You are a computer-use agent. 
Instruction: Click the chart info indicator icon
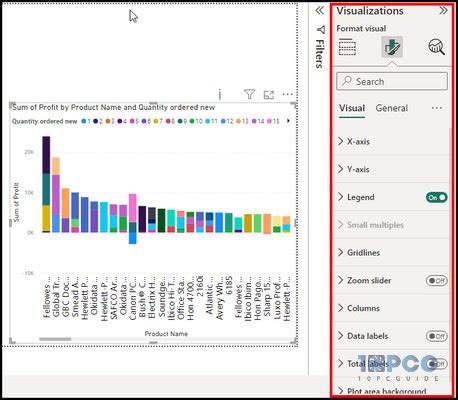(x=220, y=95)
